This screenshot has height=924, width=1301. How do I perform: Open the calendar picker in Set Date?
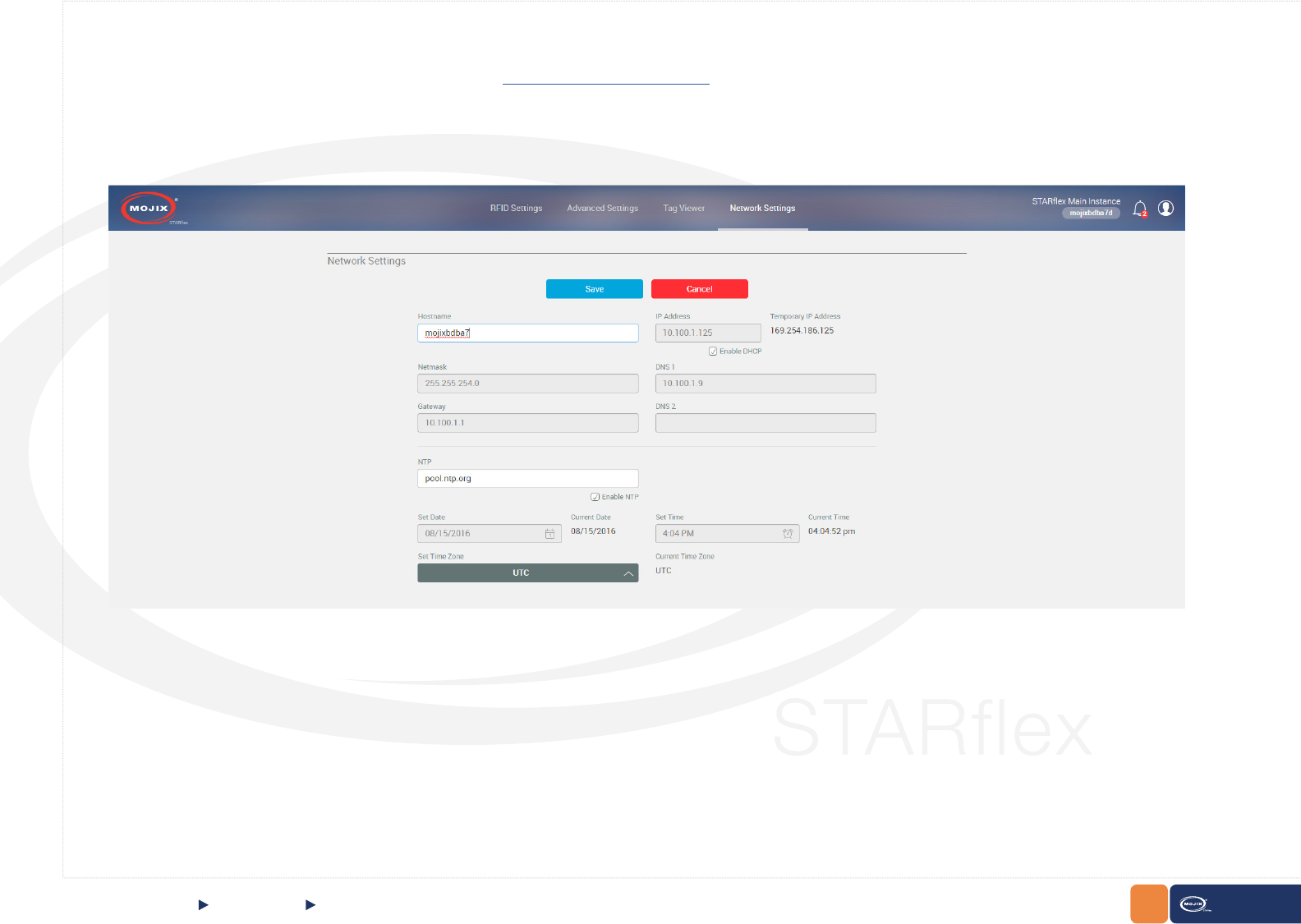[549, 534]
